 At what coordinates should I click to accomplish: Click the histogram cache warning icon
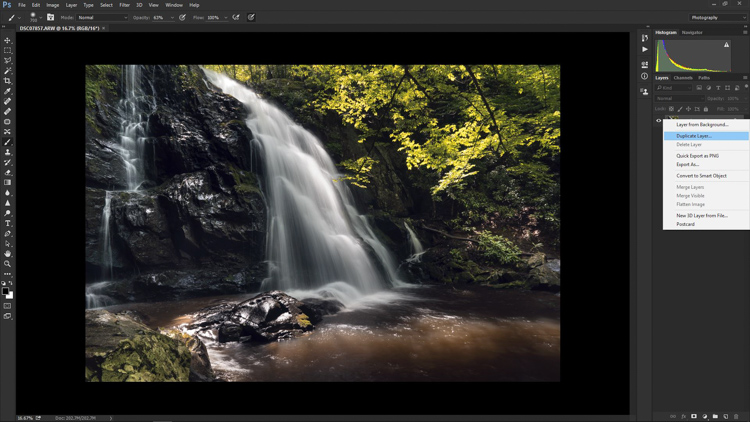pyautogui.click(x=726, y=44)
